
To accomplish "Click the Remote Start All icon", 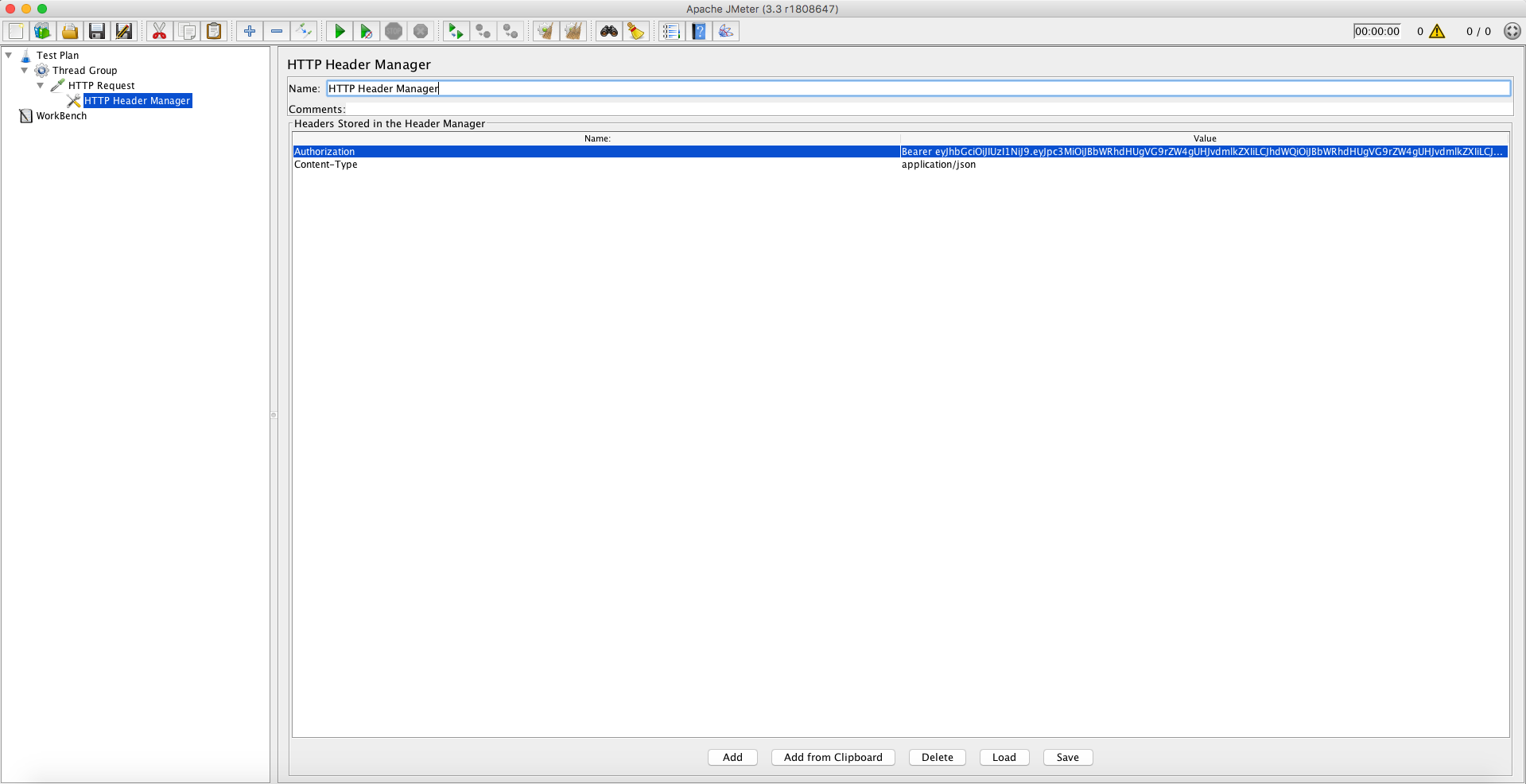I will point(456,31).
